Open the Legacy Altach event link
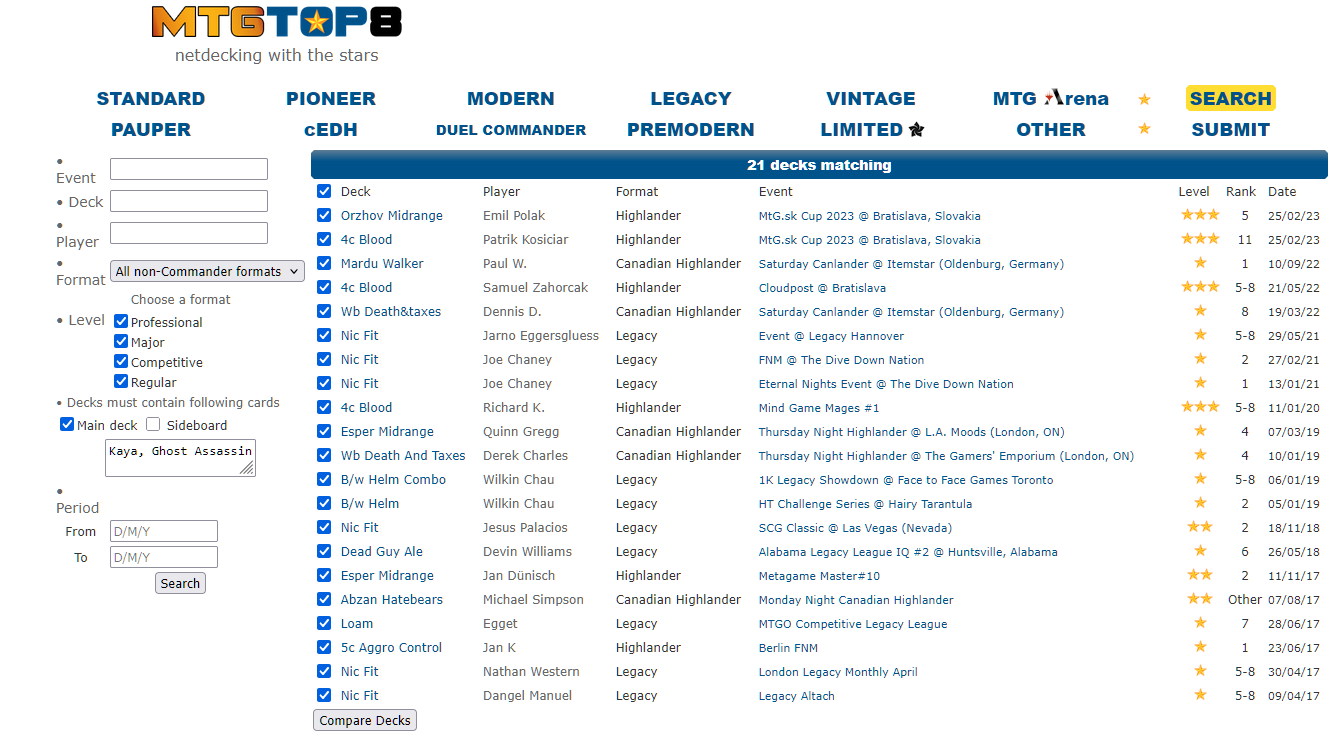 797,696
